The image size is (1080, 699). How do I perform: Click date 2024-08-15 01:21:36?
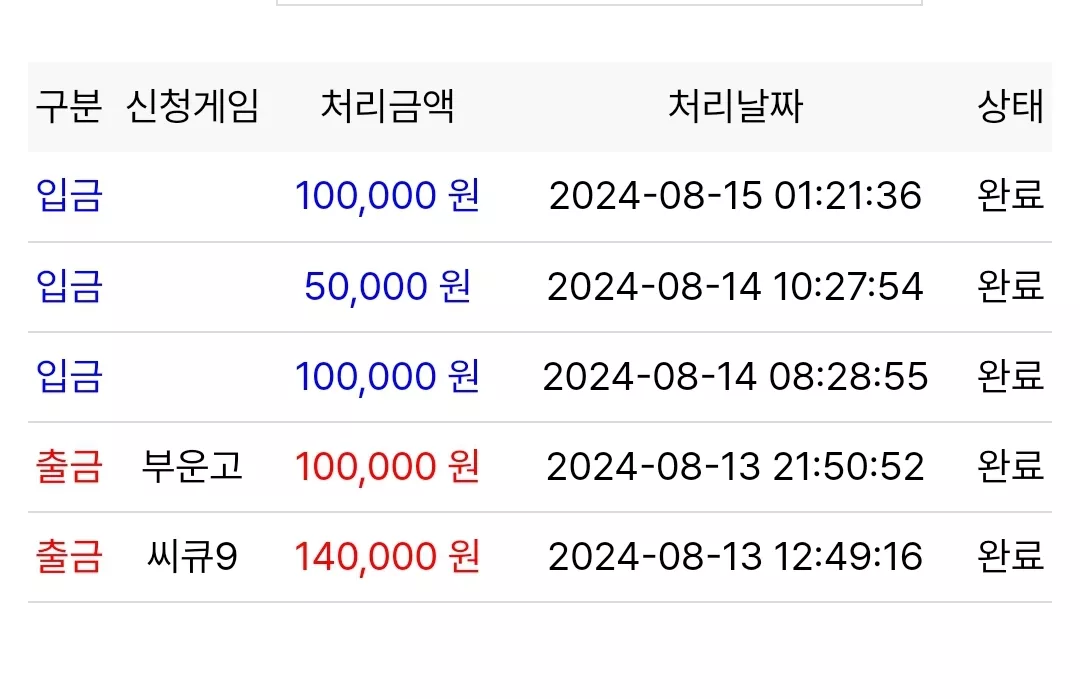(736, 196)
